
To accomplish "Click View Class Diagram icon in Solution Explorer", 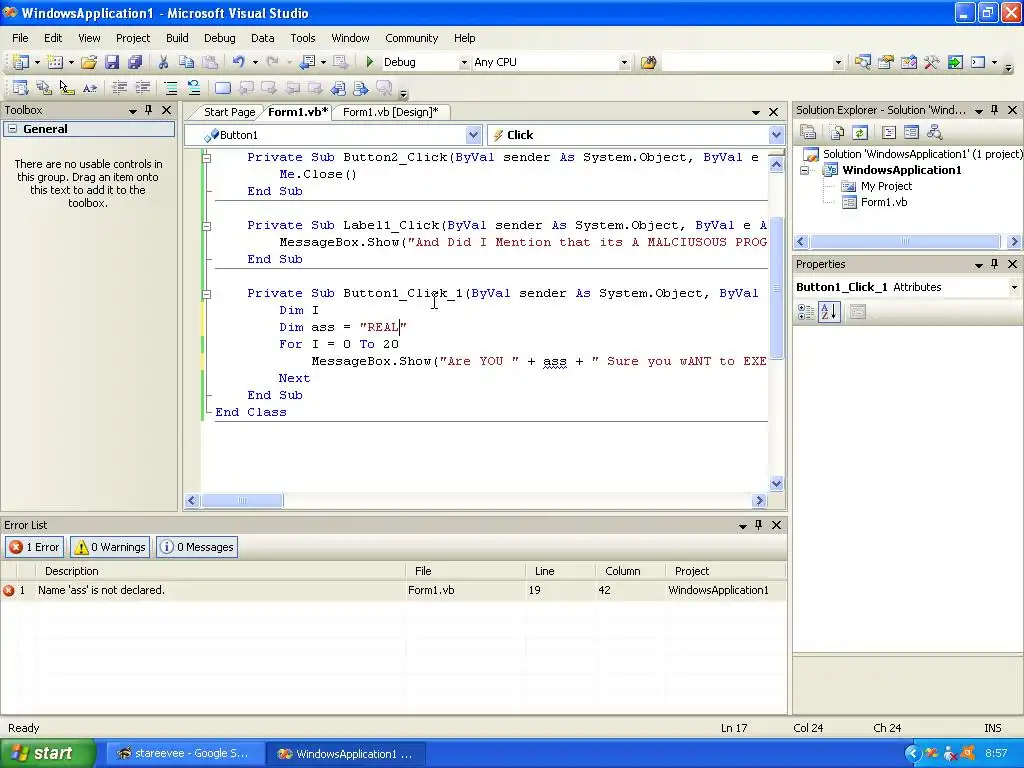I will [935, 133].
